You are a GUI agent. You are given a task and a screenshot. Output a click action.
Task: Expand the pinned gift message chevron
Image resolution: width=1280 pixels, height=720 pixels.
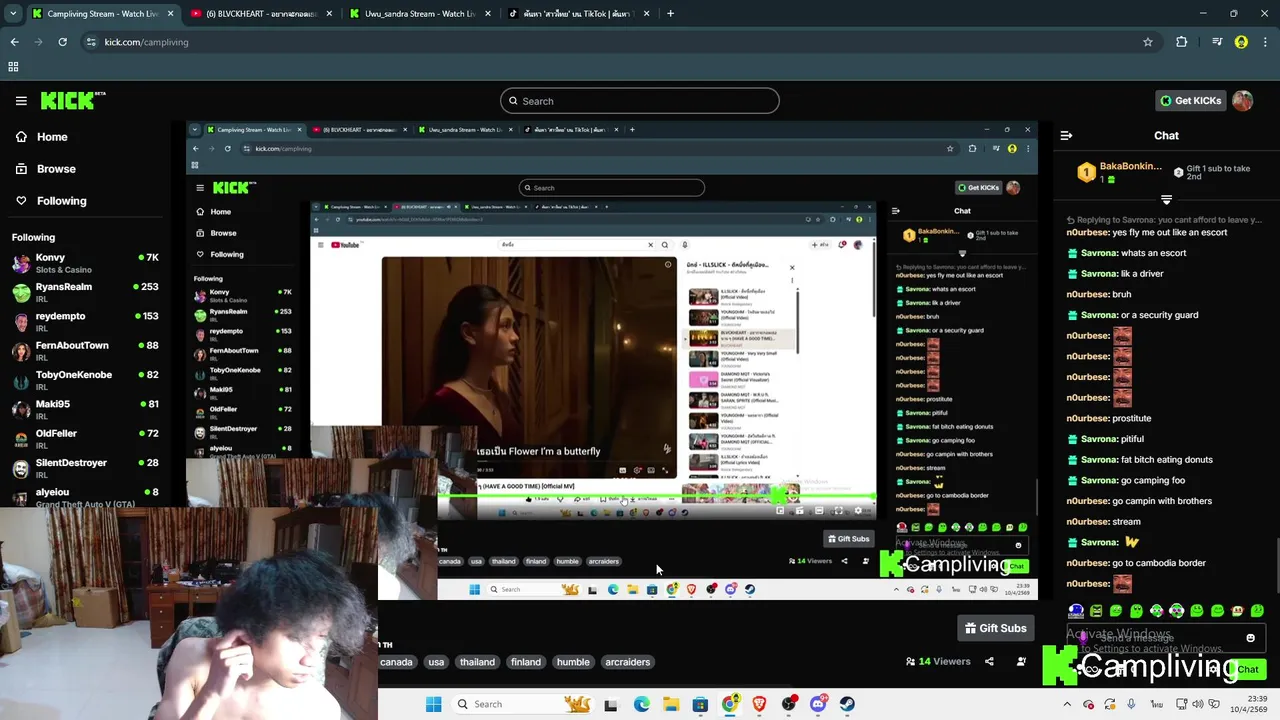[x=1166, y=200]
